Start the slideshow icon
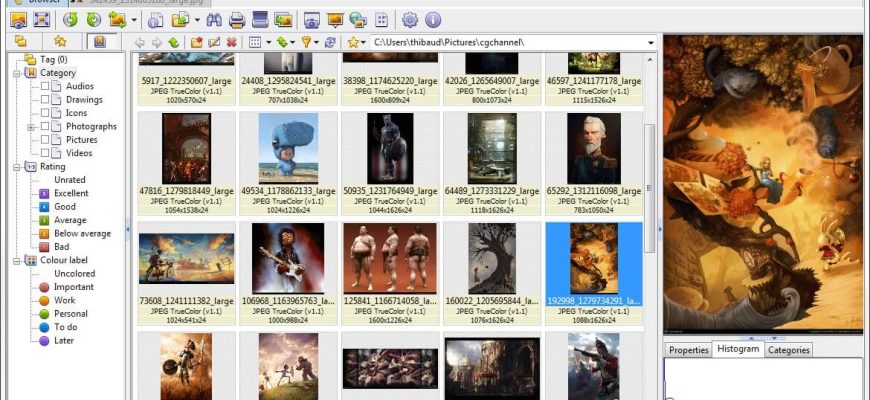 click(335, 21)
